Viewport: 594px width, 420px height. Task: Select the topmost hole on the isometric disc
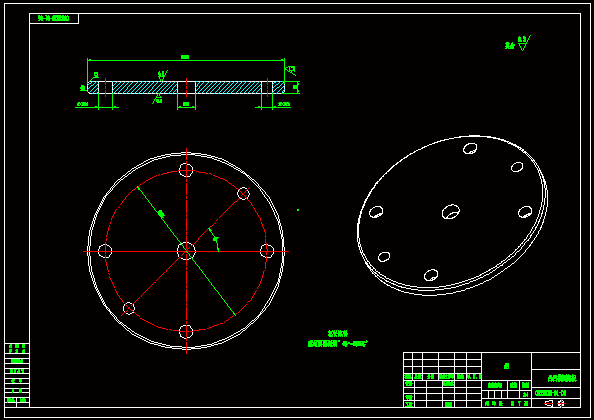coord(470,148)
